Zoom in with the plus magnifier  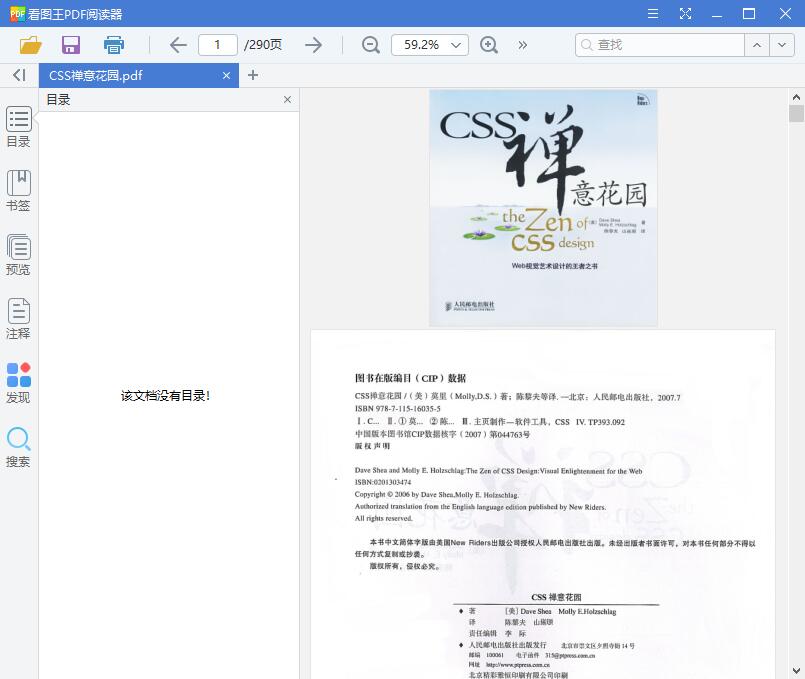(x=488, y=45)
